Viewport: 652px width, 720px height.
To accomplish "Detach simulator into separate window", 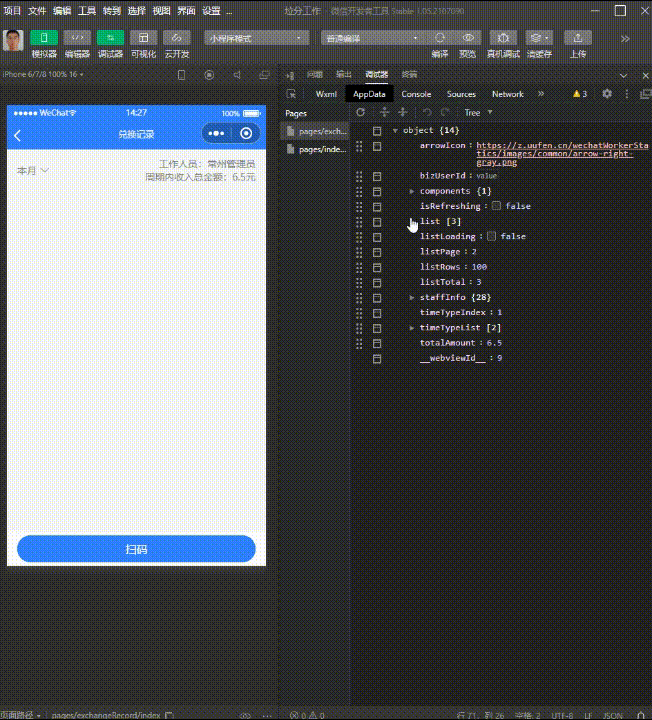I will click(264, 75).
